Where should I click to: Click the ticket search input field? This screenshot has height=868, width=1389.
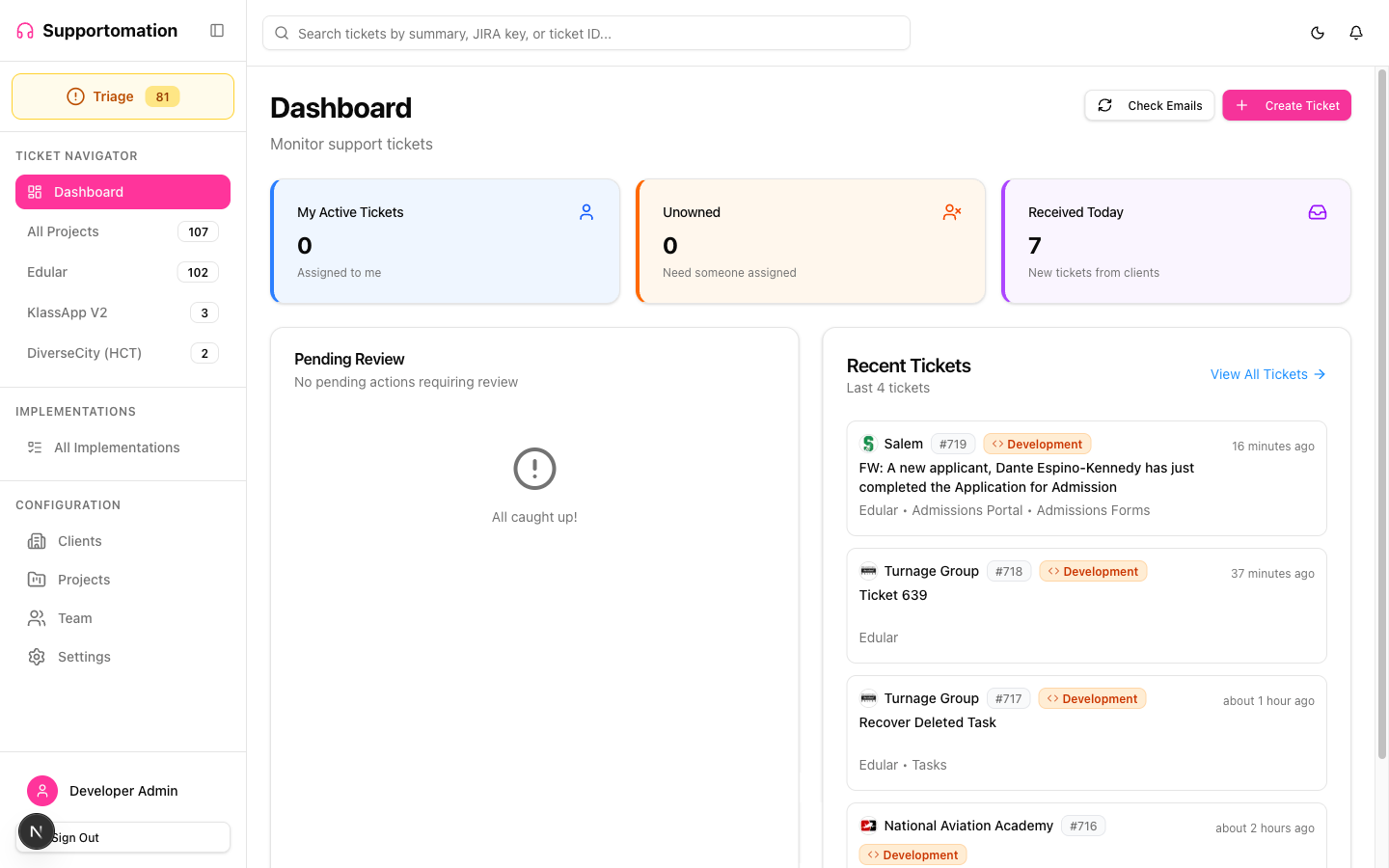click(x=586, y=32)
